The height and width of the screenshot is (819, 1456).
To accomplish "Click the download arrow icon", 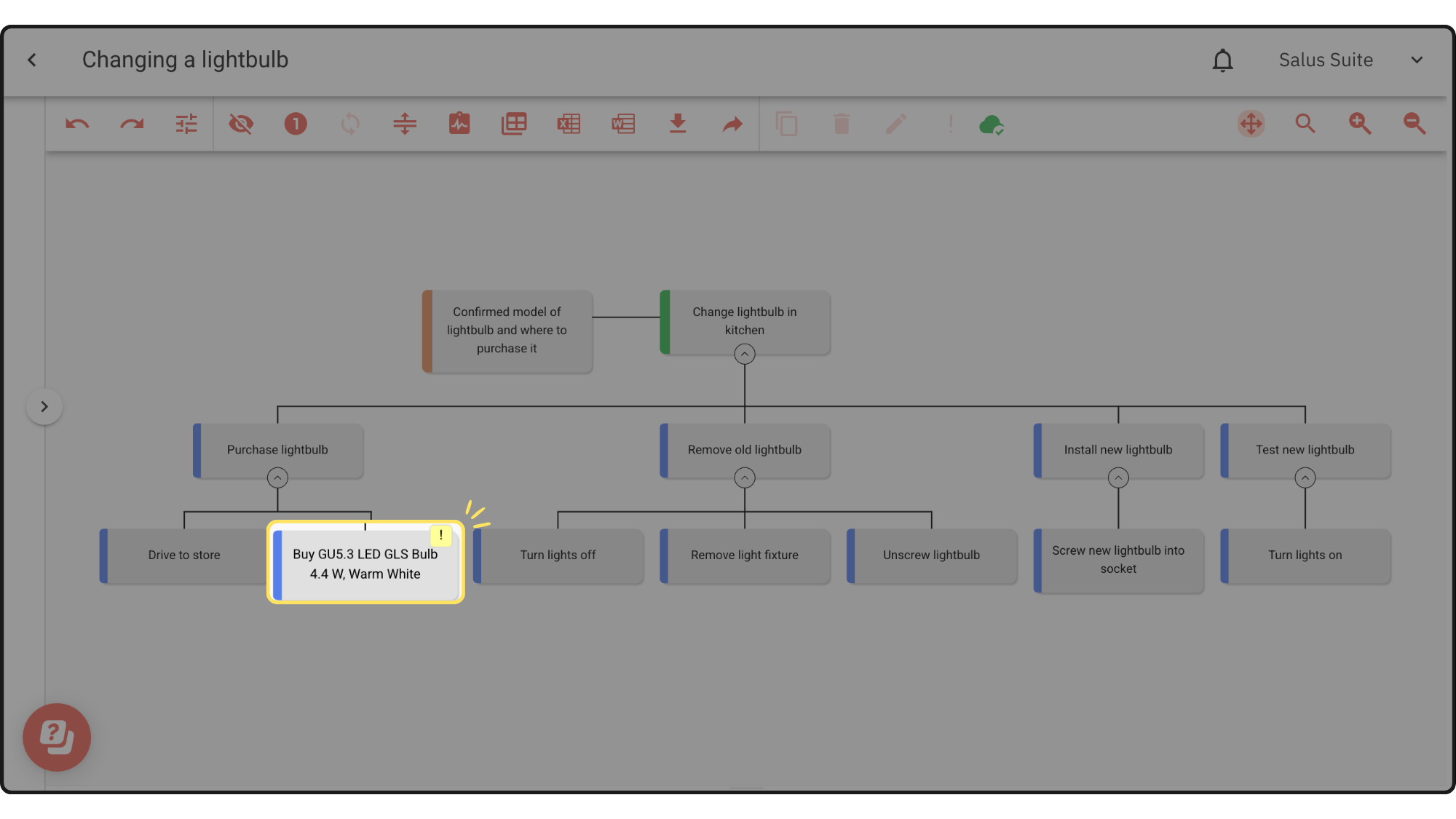I will point(678,124).
